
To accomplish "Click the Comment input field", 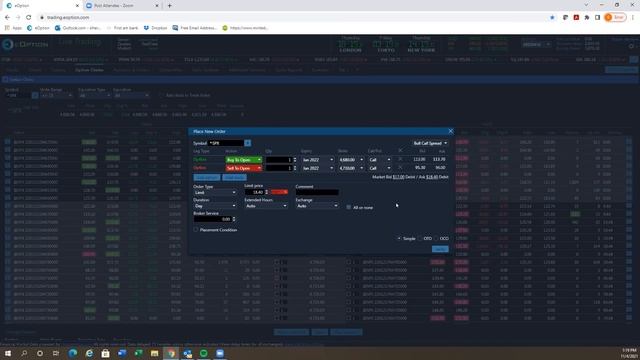I will pyautogui.click(x=317, y=192).
